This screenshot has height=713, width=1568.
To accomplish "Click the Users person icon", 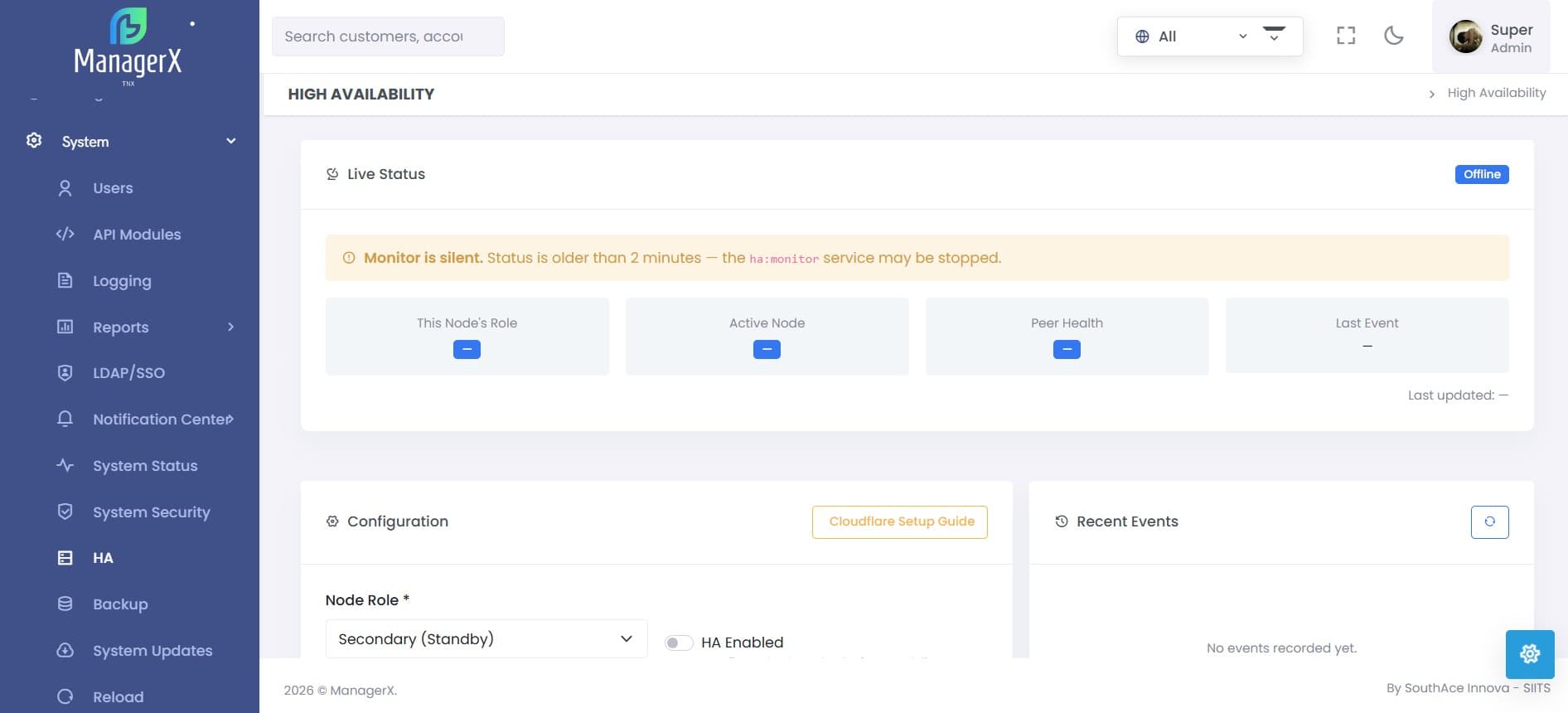I will (x=65, y=188).
